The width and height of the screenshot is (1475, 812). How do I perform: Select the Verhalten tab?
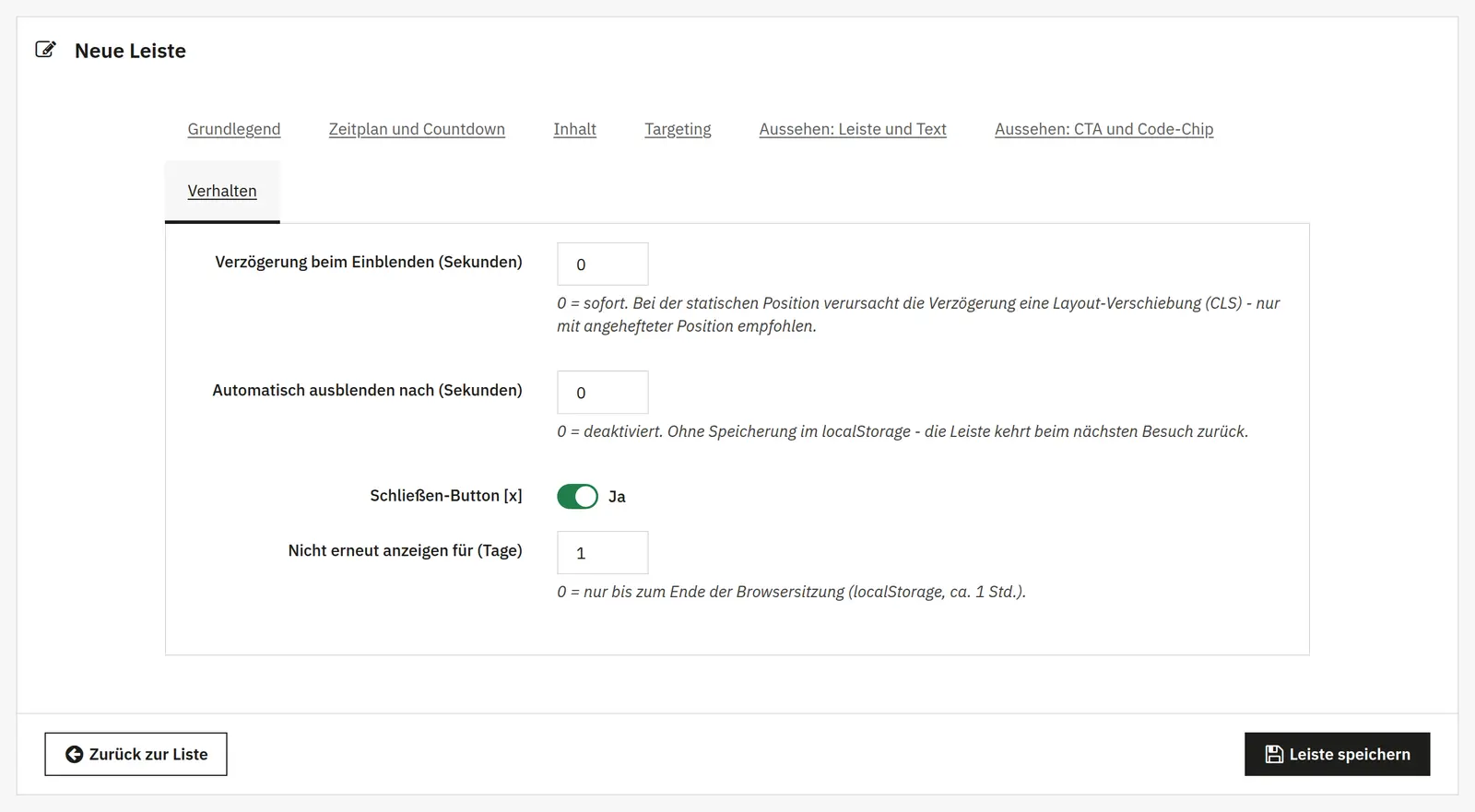tap(222, 191)
